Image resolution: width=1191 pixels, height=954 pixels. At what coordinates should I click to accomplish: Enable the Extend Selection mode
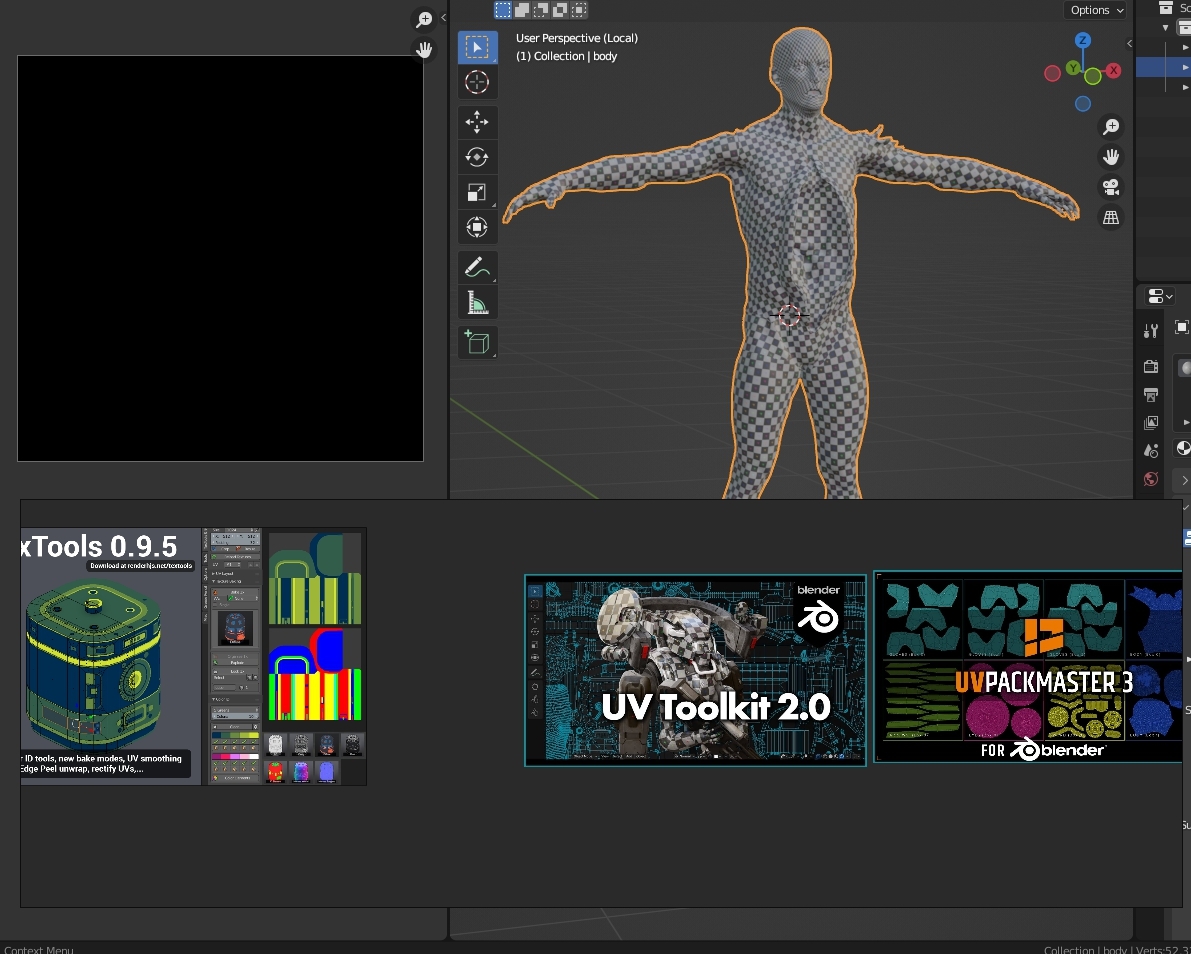[522, 10]
